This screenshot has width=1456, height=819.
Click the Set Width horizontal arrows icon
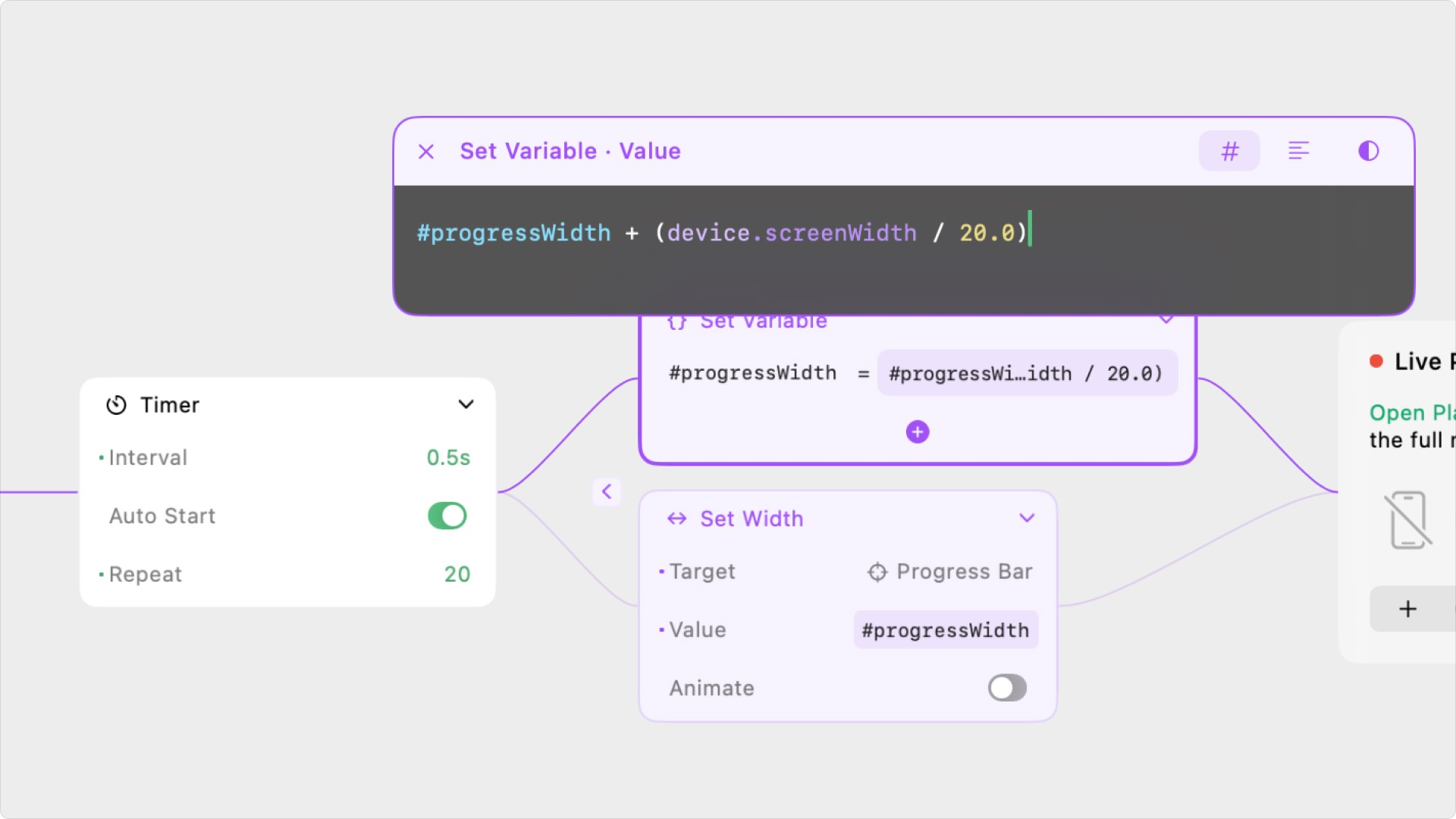click(676, 519)
